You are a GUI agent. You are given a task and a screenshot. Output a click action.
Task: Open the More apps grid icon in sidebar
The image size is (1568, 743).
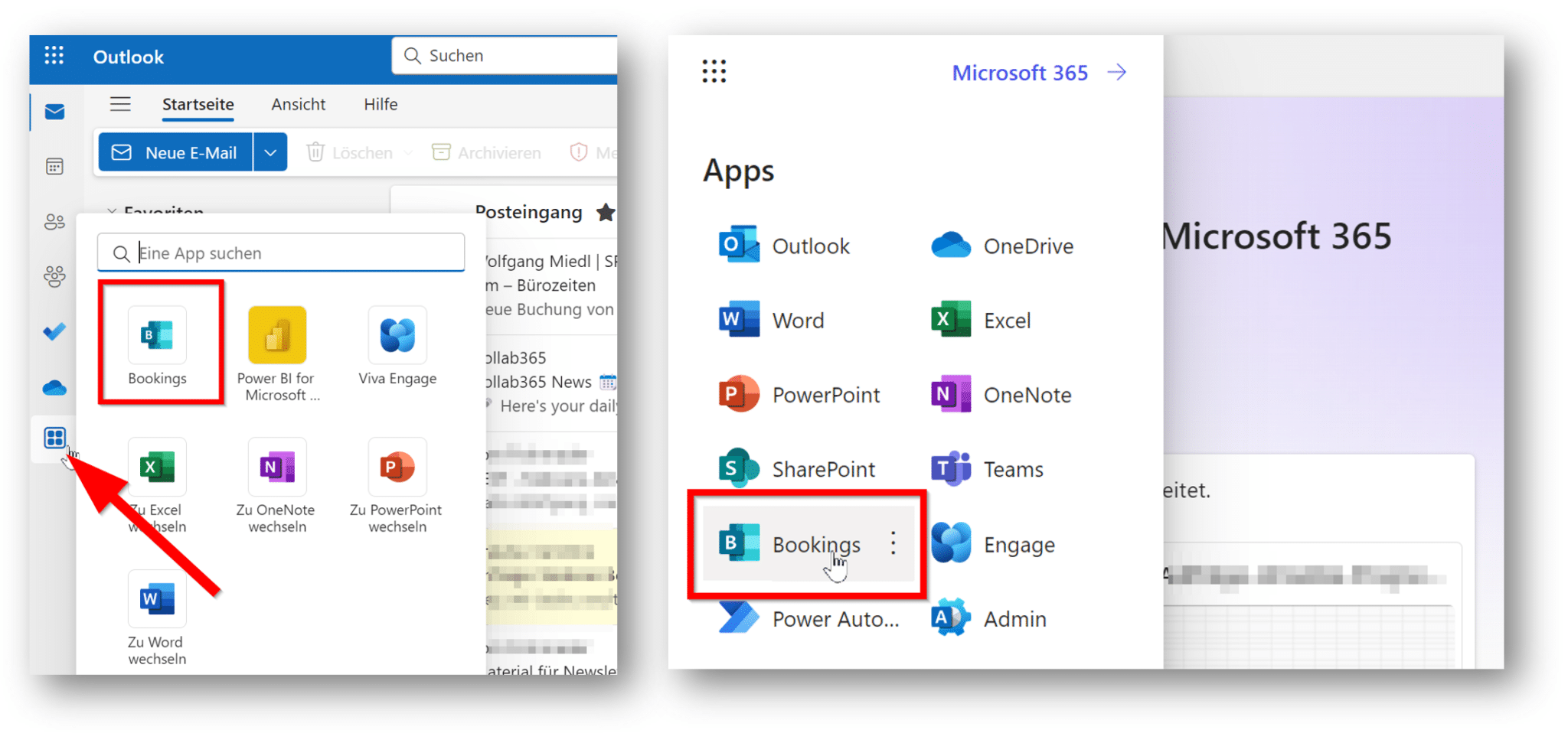point(54,438)
